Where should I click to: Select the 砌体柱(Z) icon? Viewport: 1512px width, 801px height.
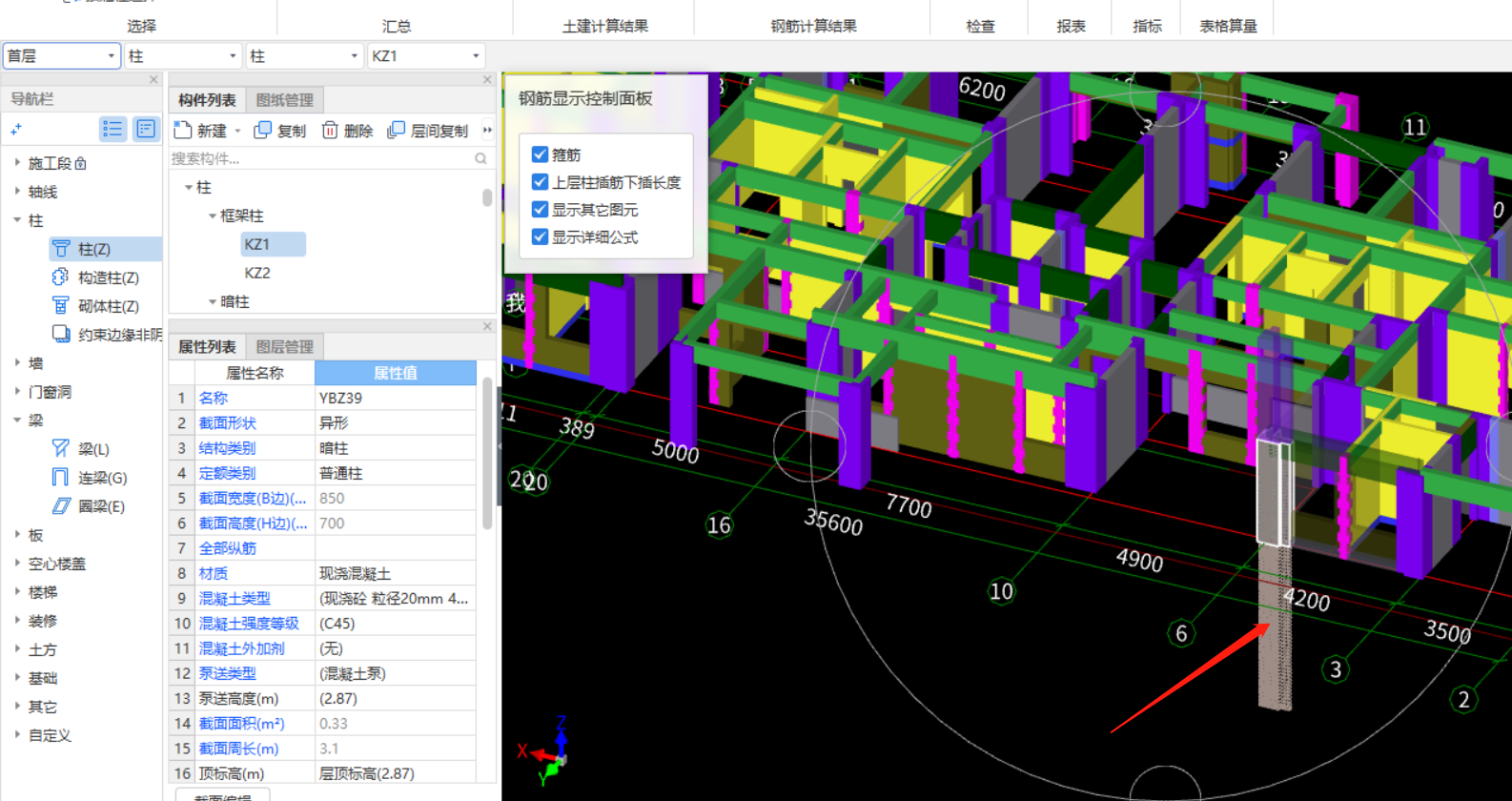61,306
